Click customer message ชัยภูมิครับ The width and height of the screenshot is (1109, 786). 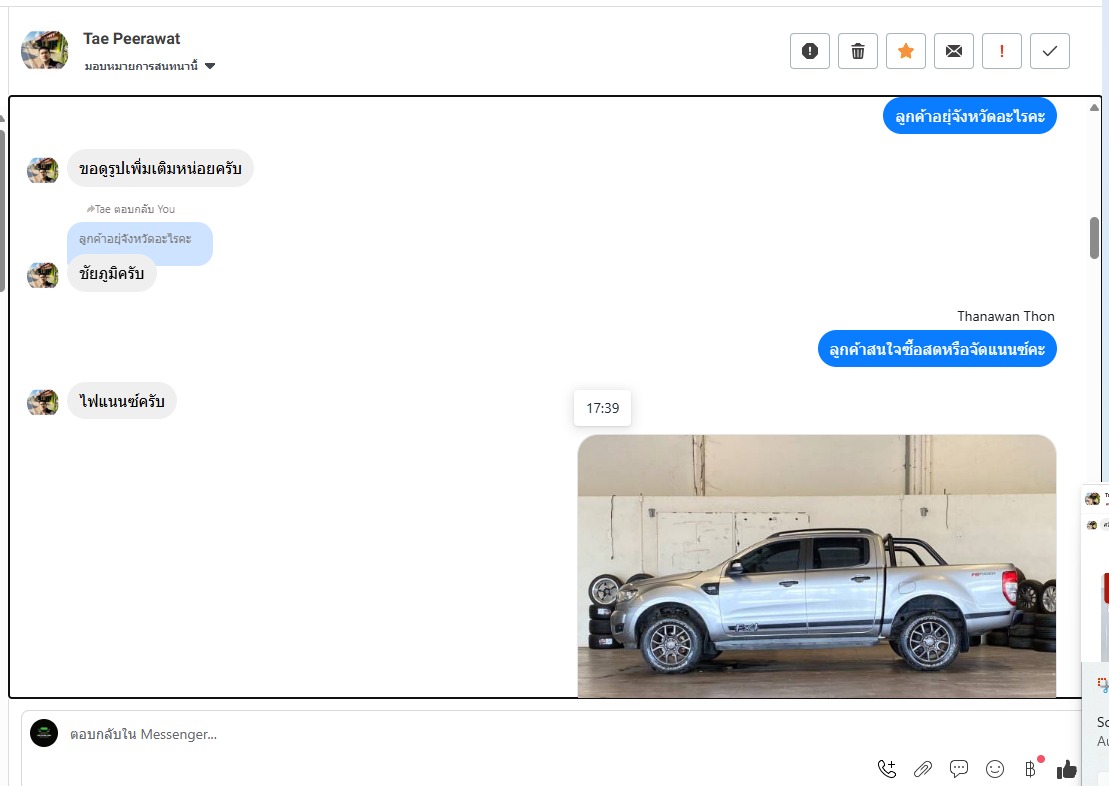coord(112,273)
